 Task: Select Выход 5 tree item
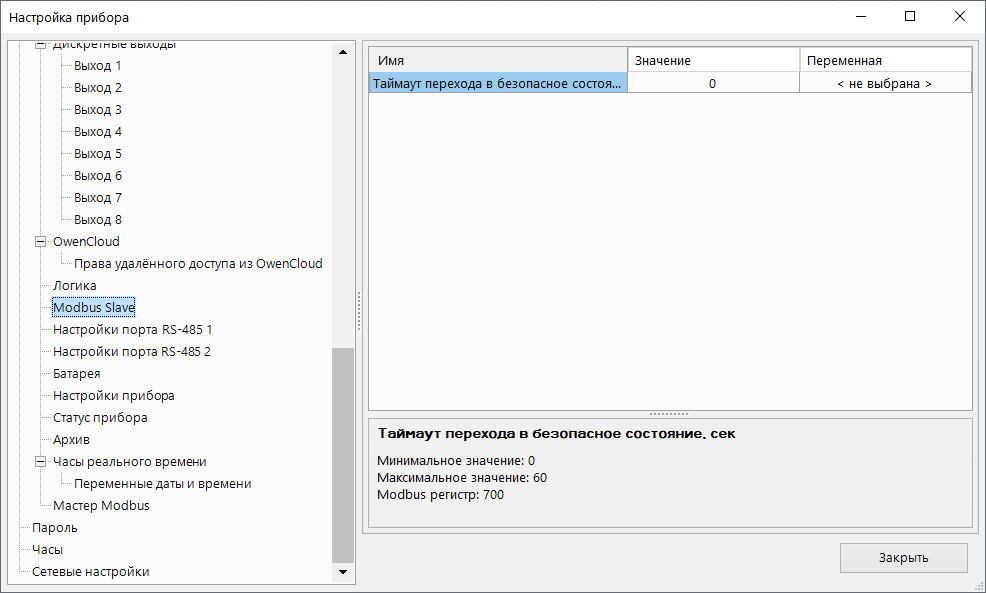97,154
